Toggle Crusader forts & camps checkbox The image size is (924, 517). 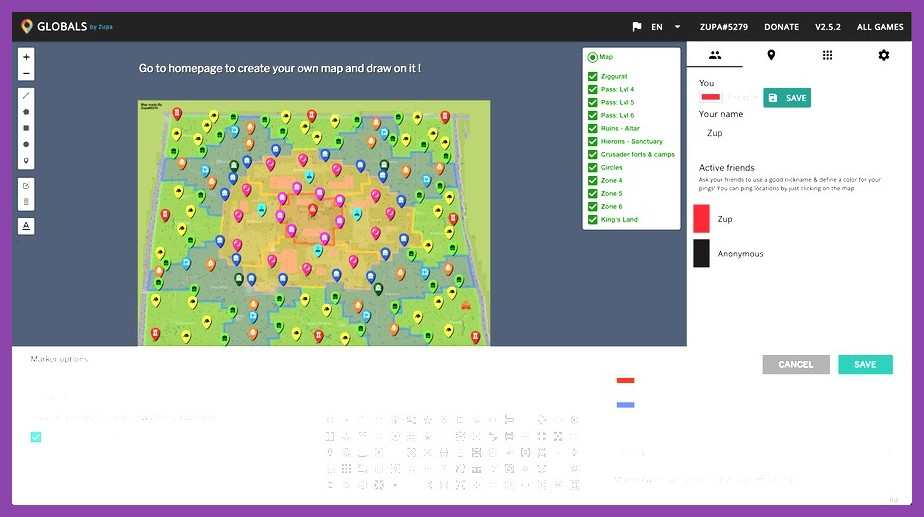[593, 154]
